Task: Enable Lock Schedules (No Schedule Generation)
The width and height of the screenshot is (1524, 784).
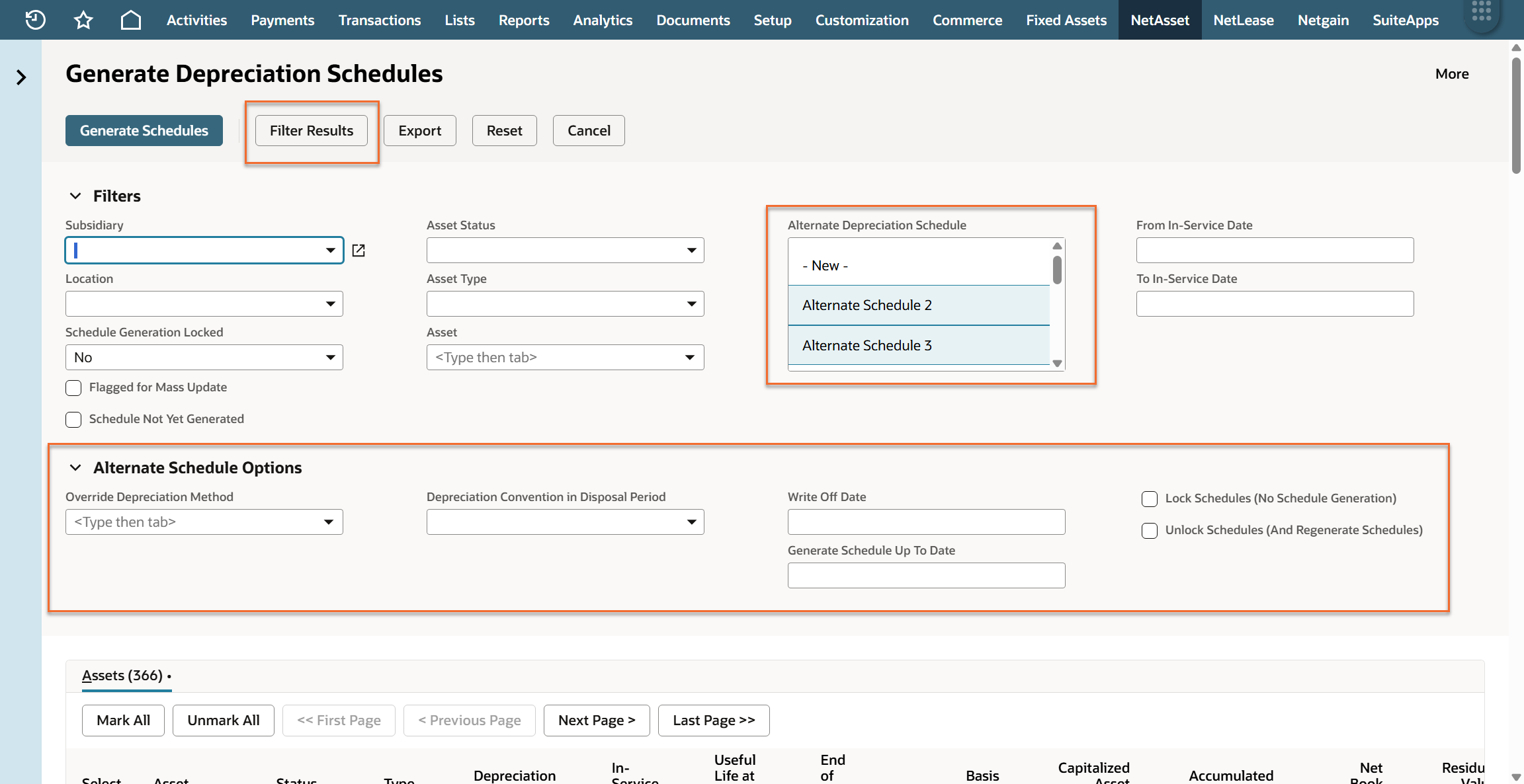Action: tap(1150, 498)
